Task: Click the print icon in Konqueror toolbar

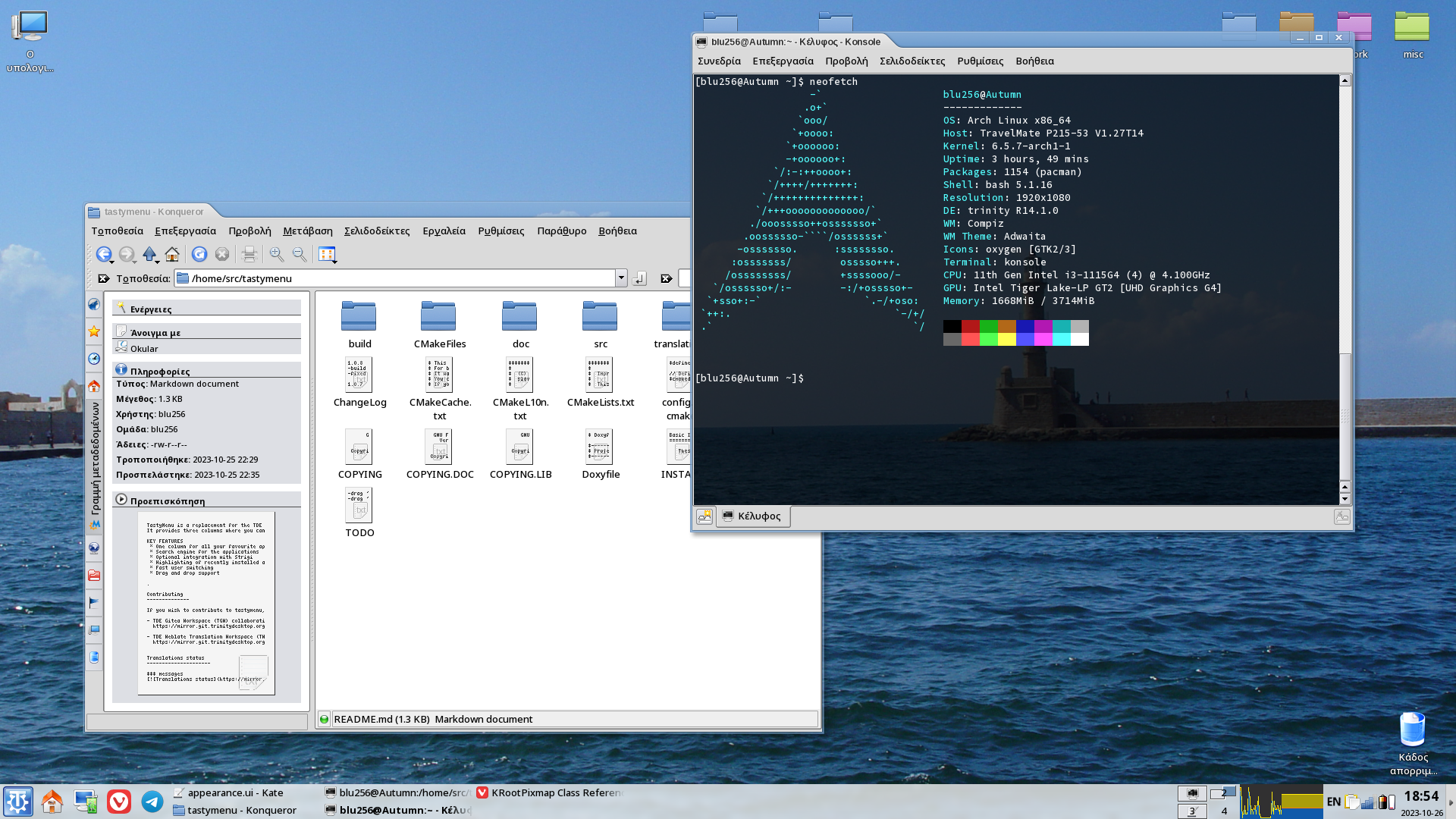Action: pos(249,255)
